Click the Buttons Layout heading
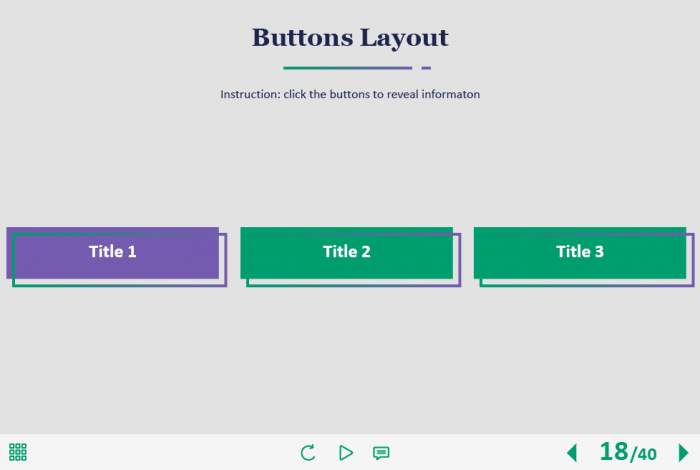This screenshot has height=470, width=700. pos(350,38)
